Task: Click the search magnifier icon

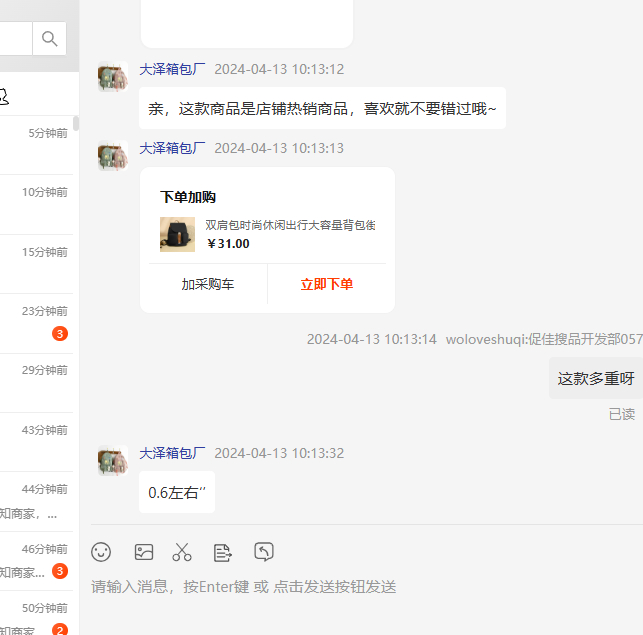Action: pyautogui.click(x=49, y=39)
